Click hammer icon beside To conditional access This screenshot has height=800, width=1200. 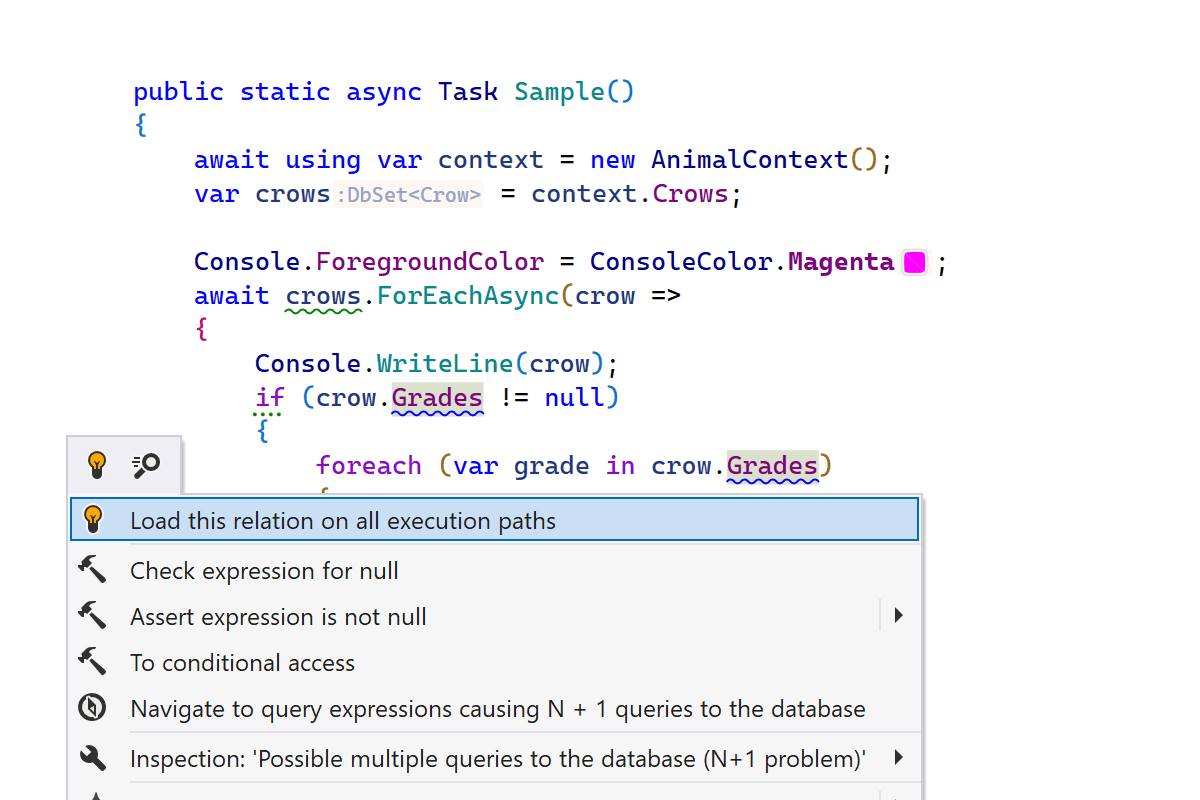tap(92, 662)
